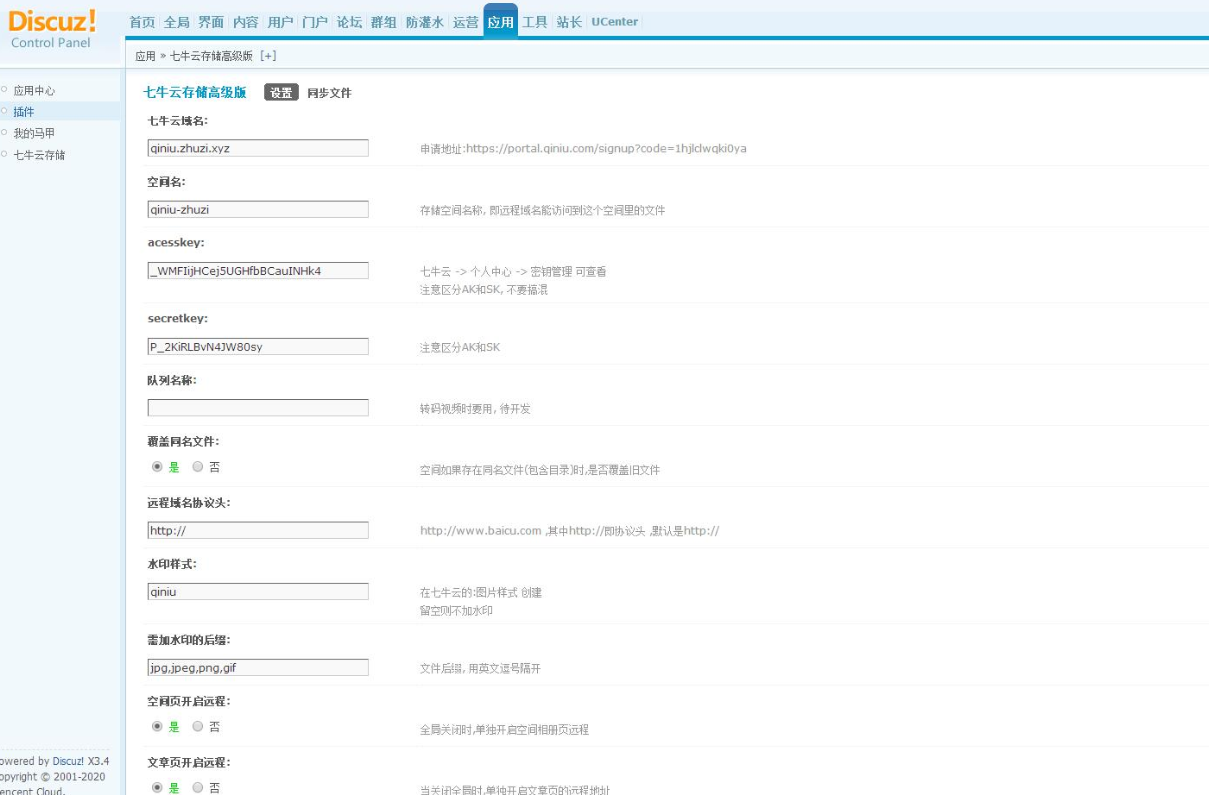Click the acesskey input field
Viewport: 1209px width, 795px height.
(258, 270)
